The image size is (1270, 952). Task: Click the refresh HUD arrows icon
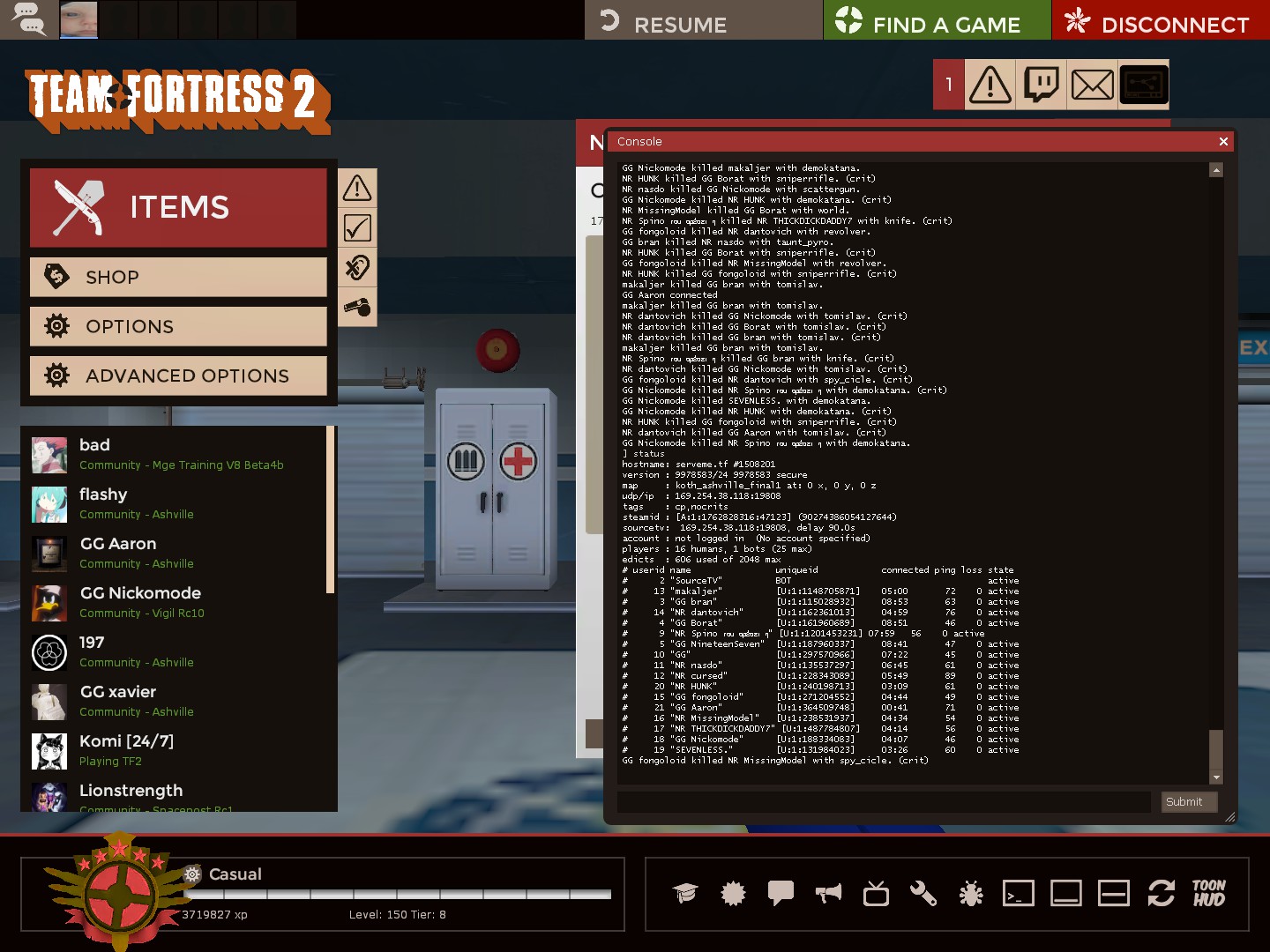[x=1161, y=894]
